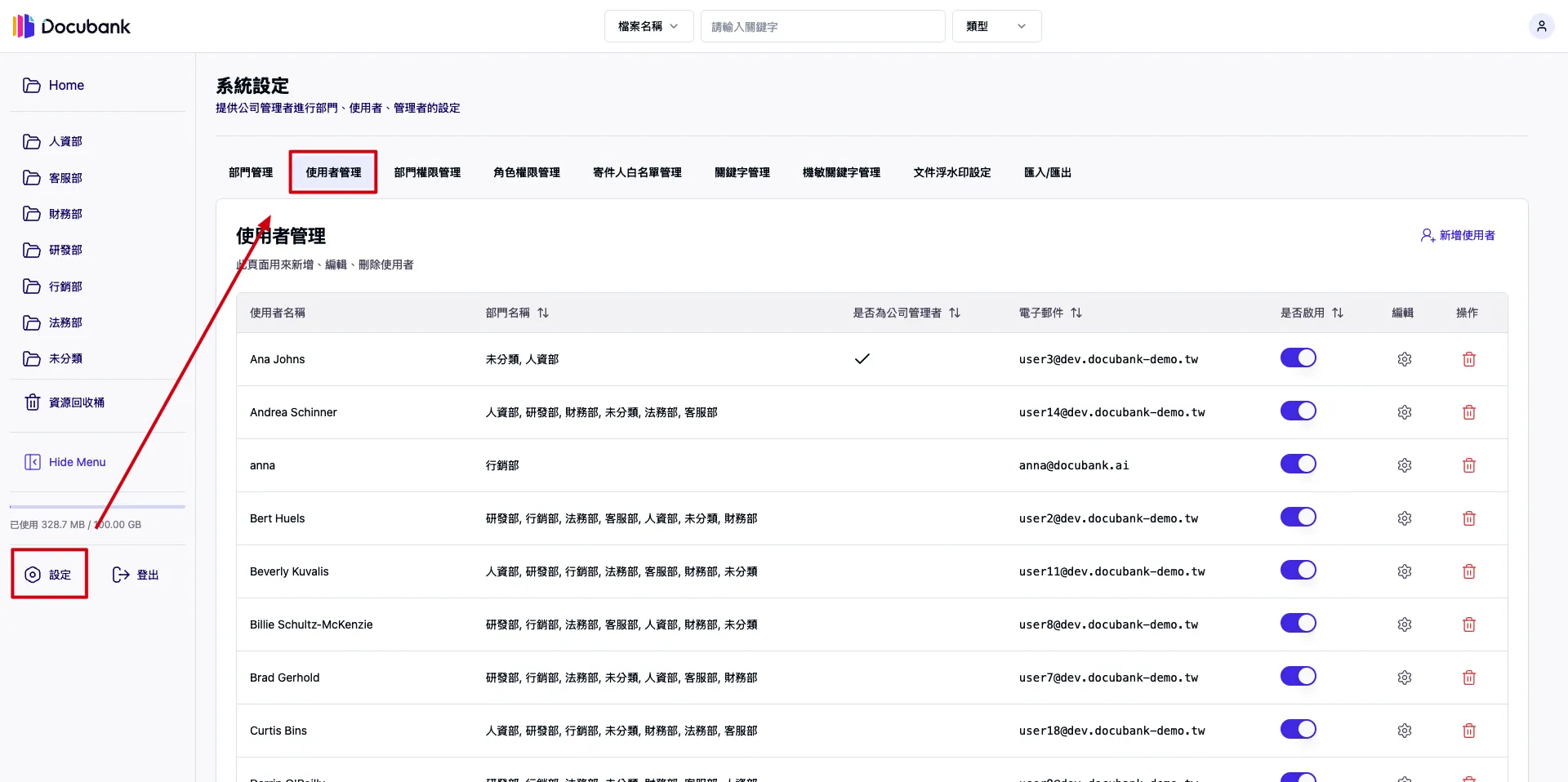This screenshot has width=1568, height=782.
Task: Turn off the enabled switch for Brad Gerhold
Action: [x=1298, y=677]
